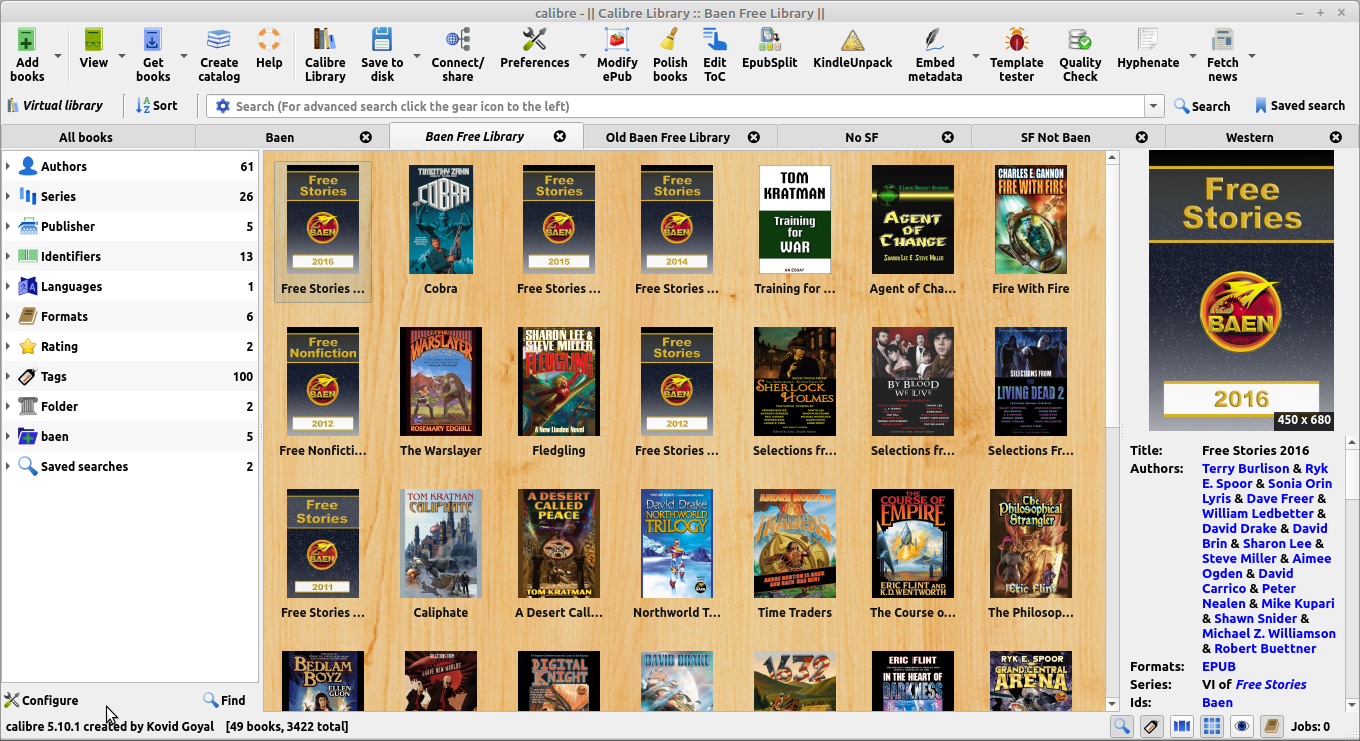Click the Connect/share icon
Viewport: 1360px width, 741px height.
[x=458, y=40]
